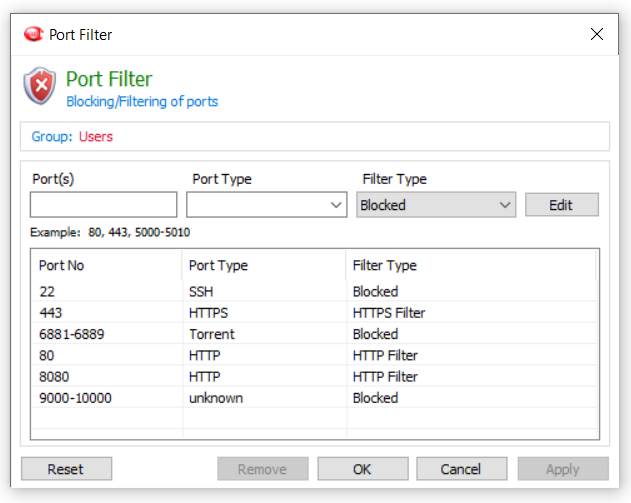The image size is (631, 503).
Task: Select the port 80 HTTP row
Action: [315, 355]
